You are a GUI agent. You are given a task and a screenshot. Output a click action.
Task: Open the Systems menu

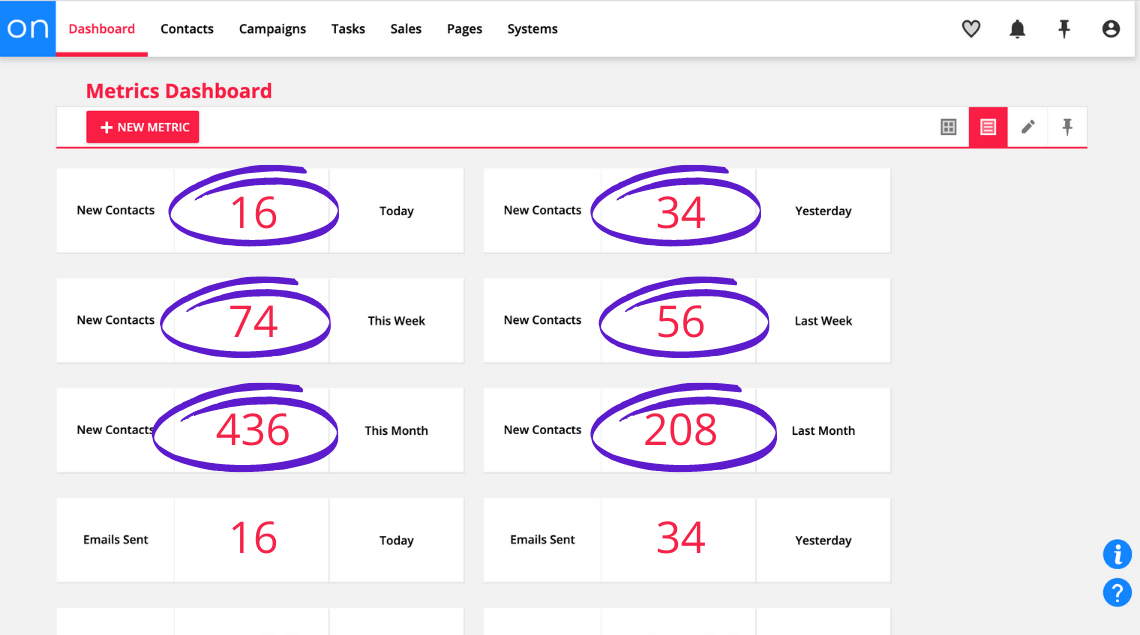coord(532,29)
